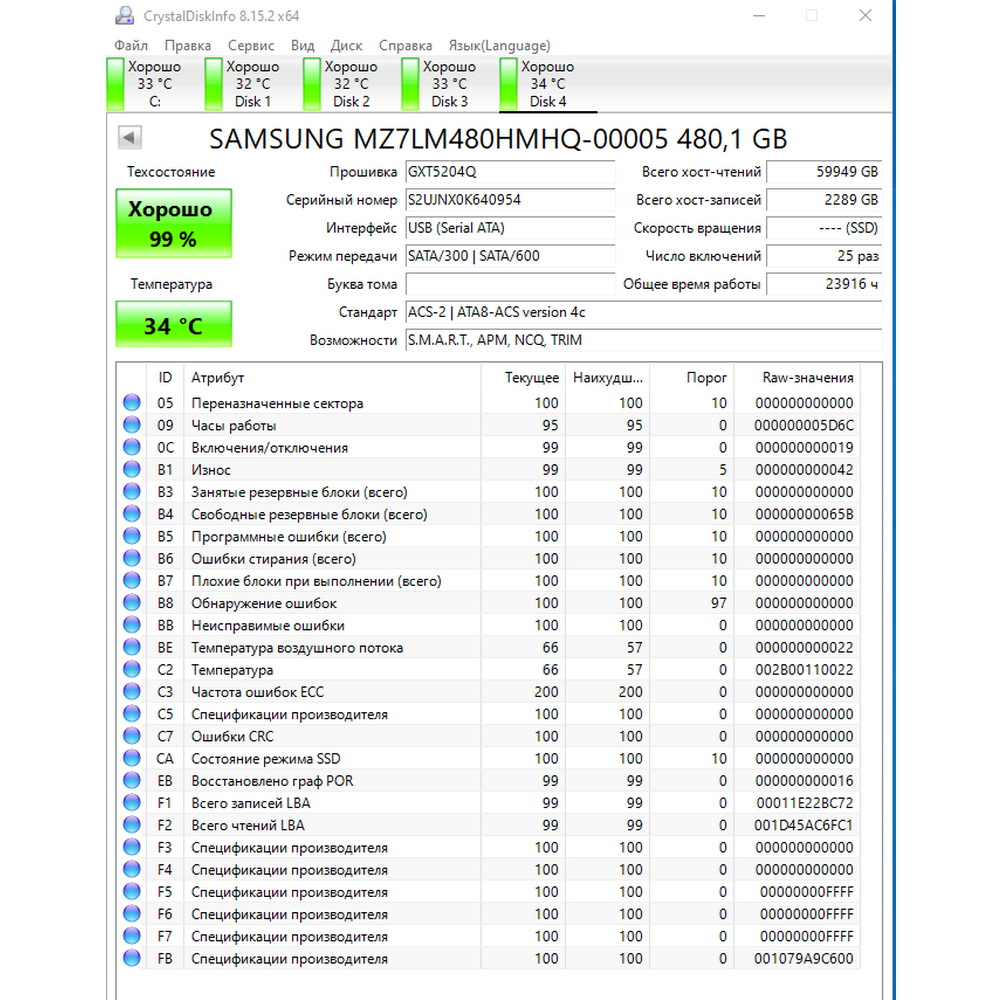Select Disk 2 health indicator

pyautogui.click(x=342, y=84)
